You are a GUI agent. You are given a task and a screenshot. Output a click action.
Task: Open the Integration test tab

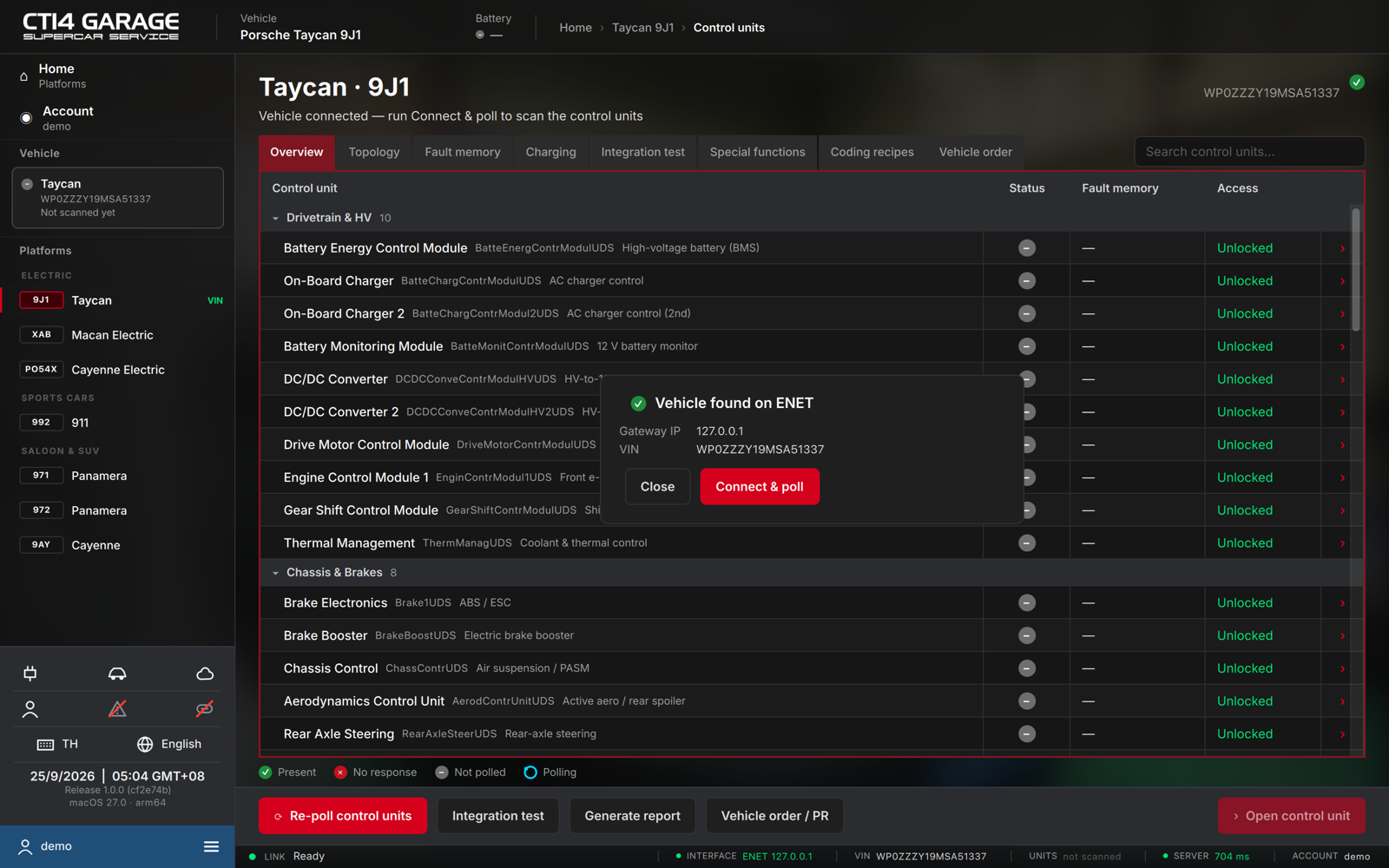642,152
